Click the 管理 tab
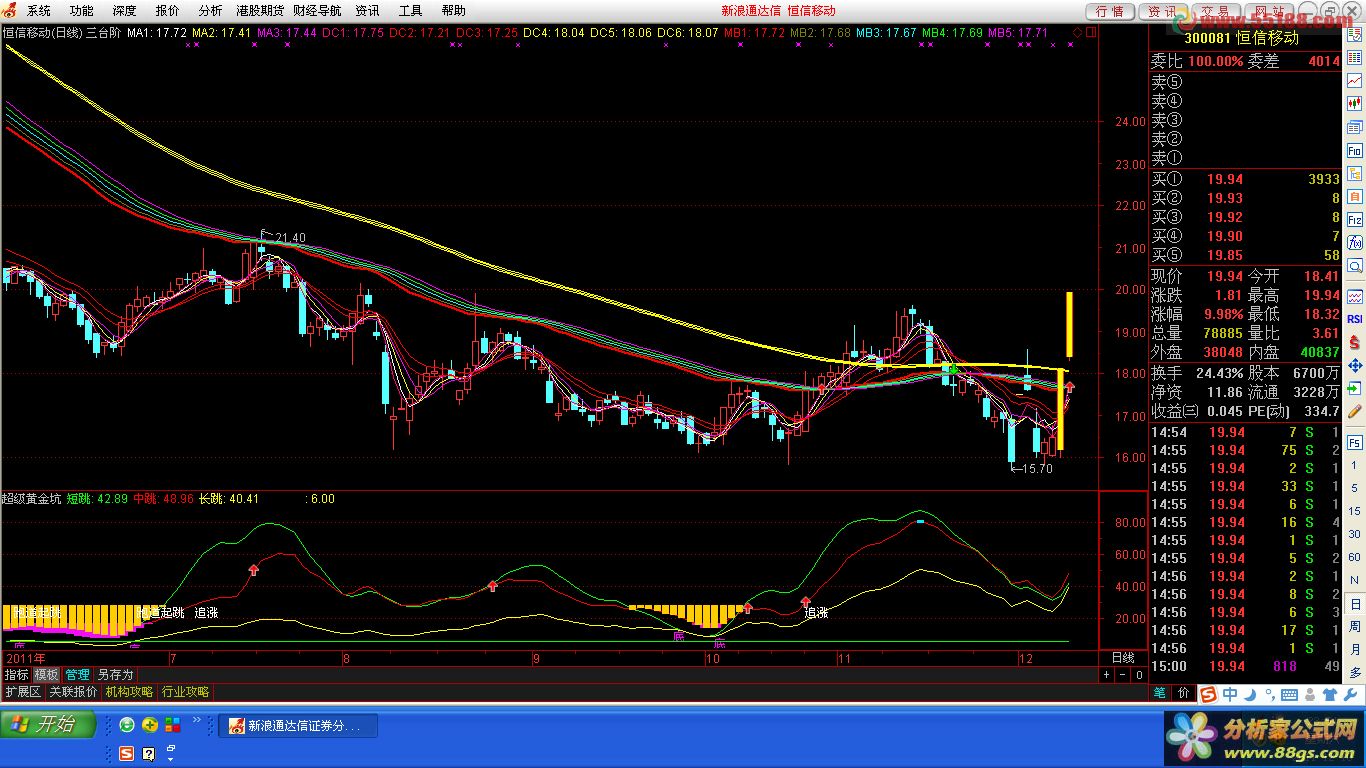The image size is (1366, 768). click(x=78, y=675)
